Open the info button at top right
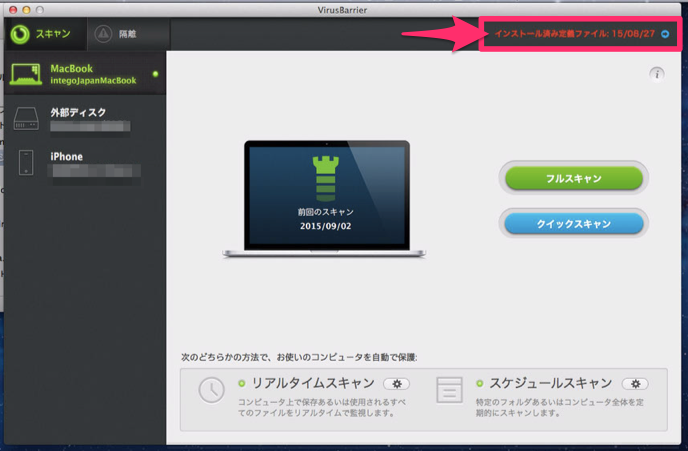 pos(656,74)
